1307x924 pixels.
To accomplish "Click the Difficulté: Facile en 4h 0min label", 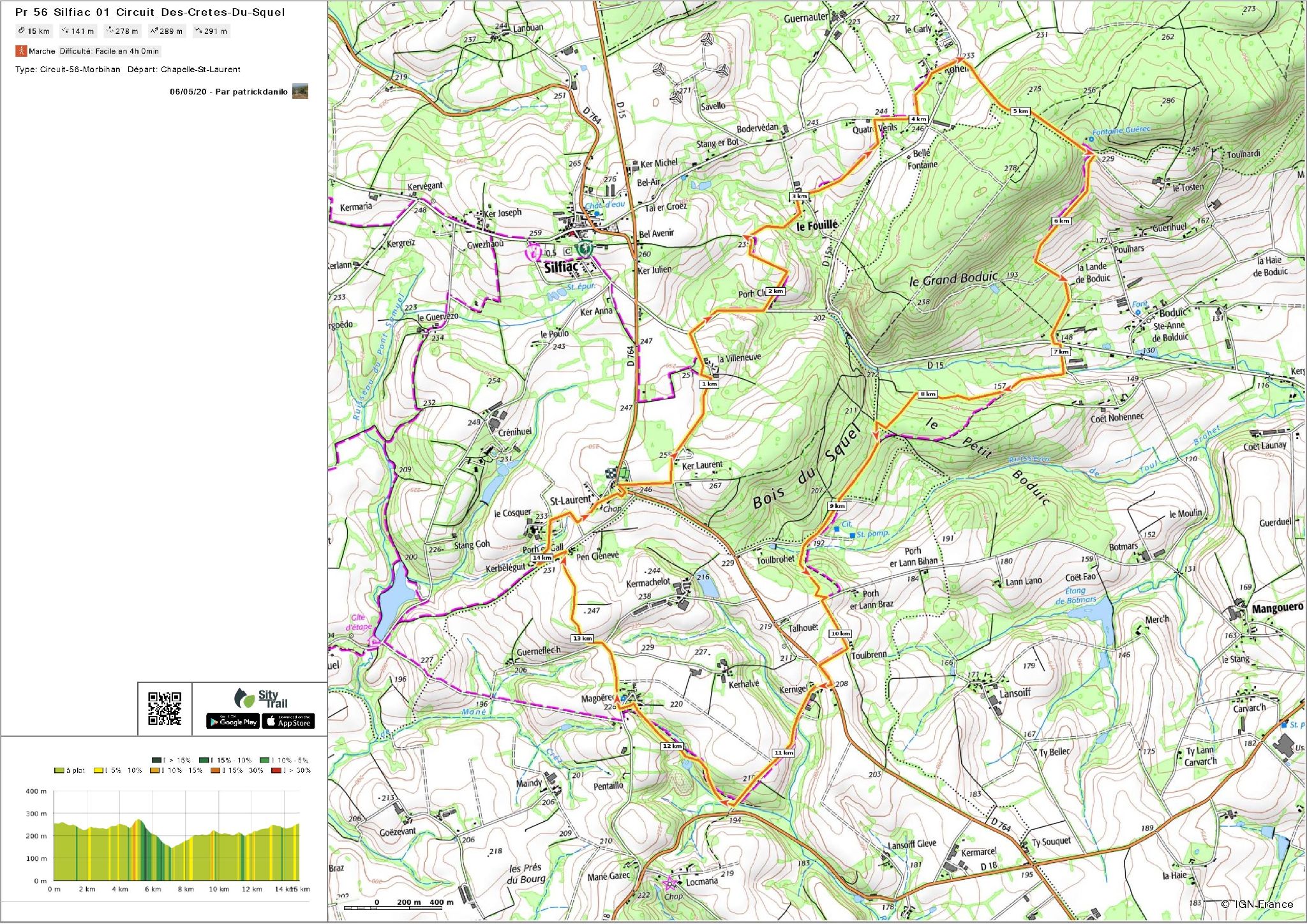I will tap(109, 51).
